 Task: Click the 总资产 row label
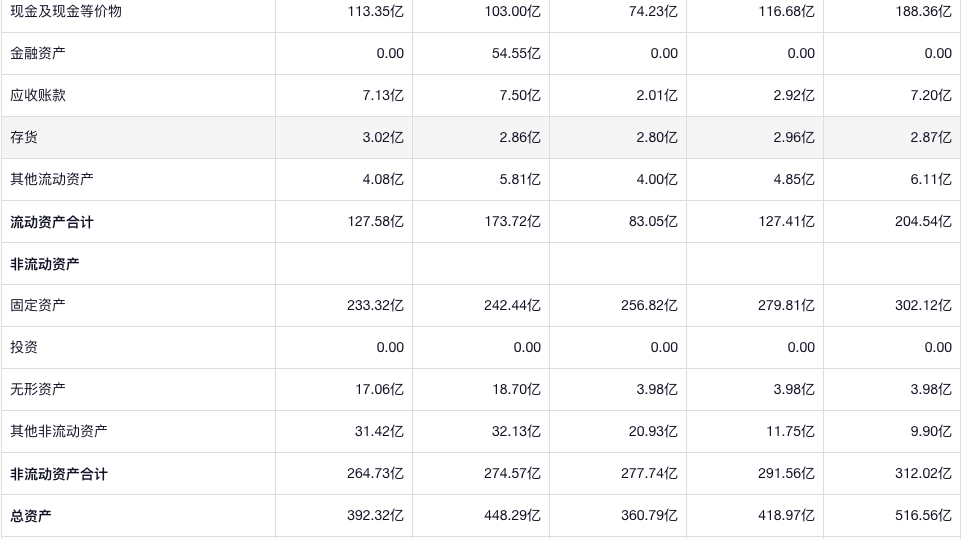pyautogui.click(x=31, y=516)
